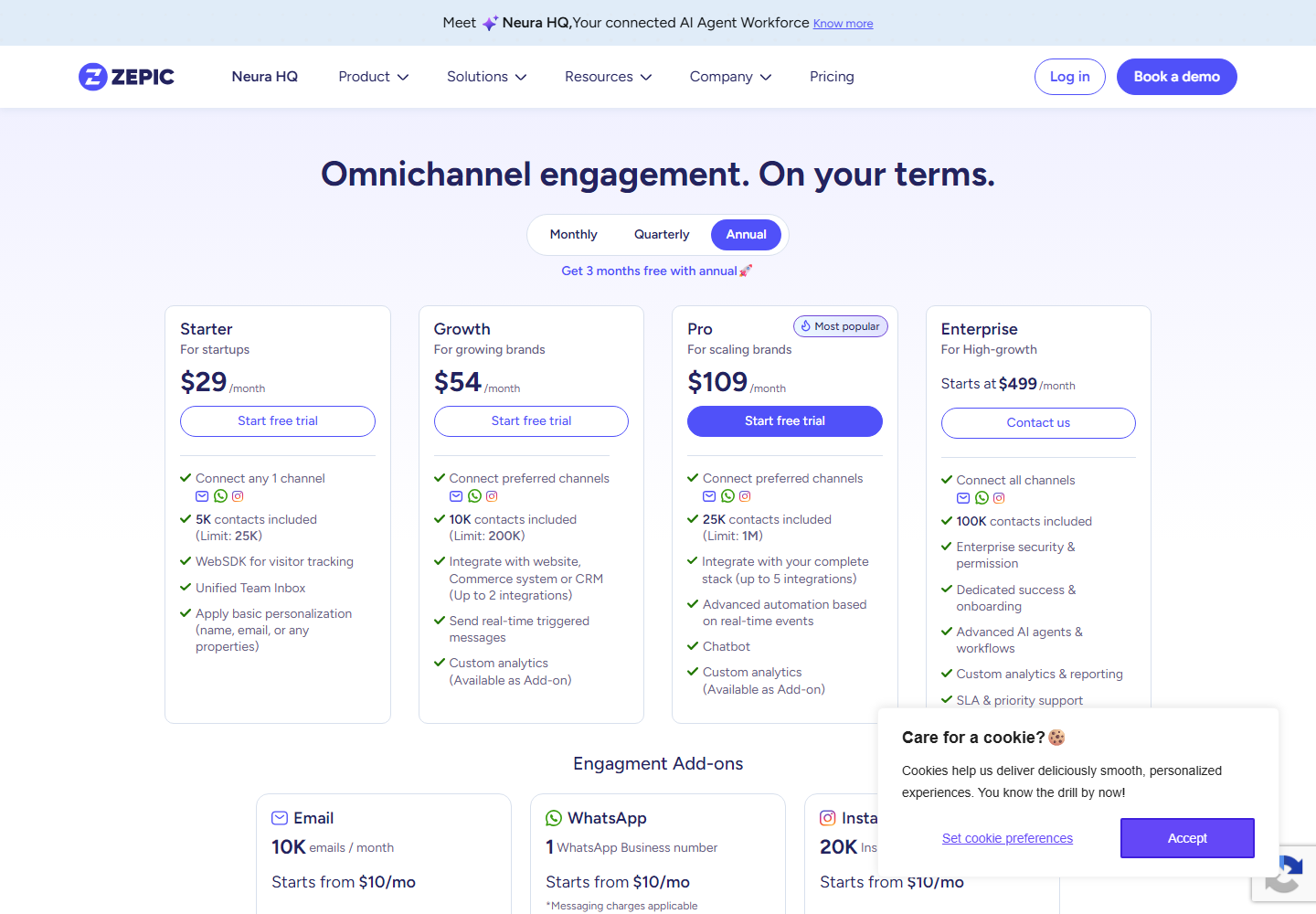Switch billing to Quarterly
This screenshot has width=1316, height=914.
(662, 235)
